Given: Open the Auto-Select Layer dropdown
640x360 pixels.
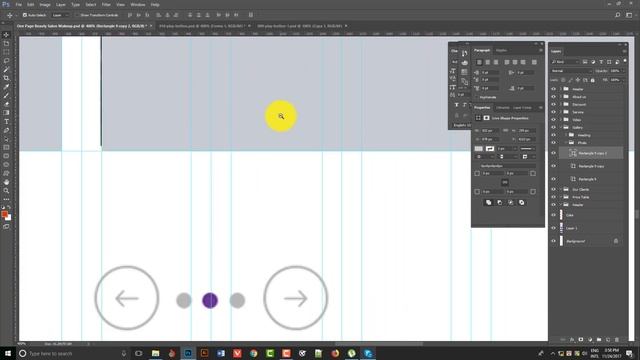Looking at the screenshot, I should pos(60,15).
